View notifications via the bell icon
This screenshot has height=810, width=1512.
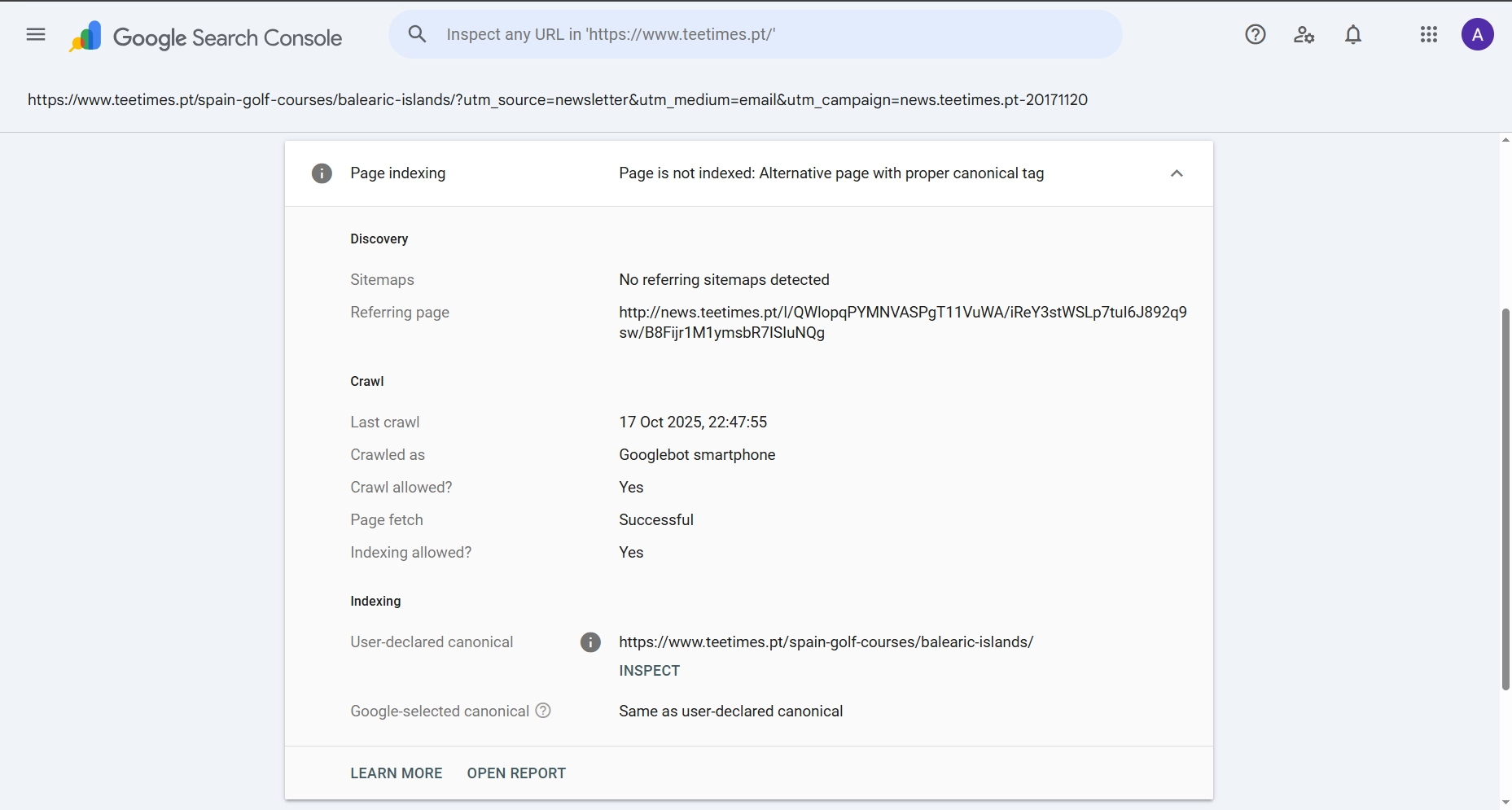(1352, 34)
